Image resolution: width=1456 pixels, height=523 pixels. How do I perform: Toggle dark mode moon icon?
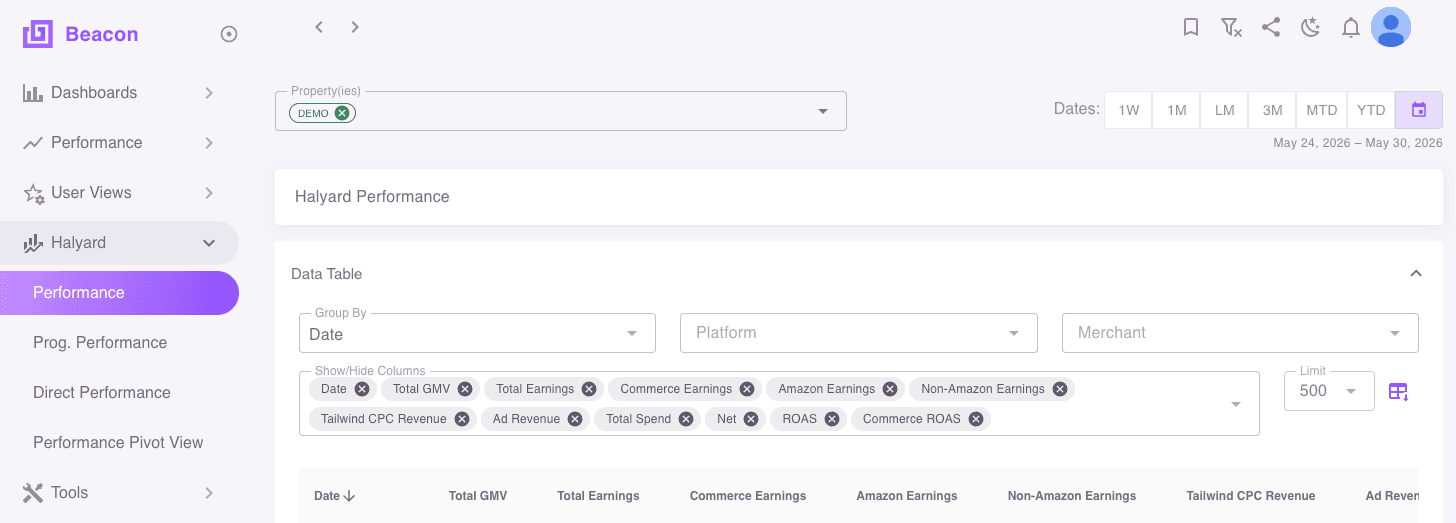pos(1311,27)
